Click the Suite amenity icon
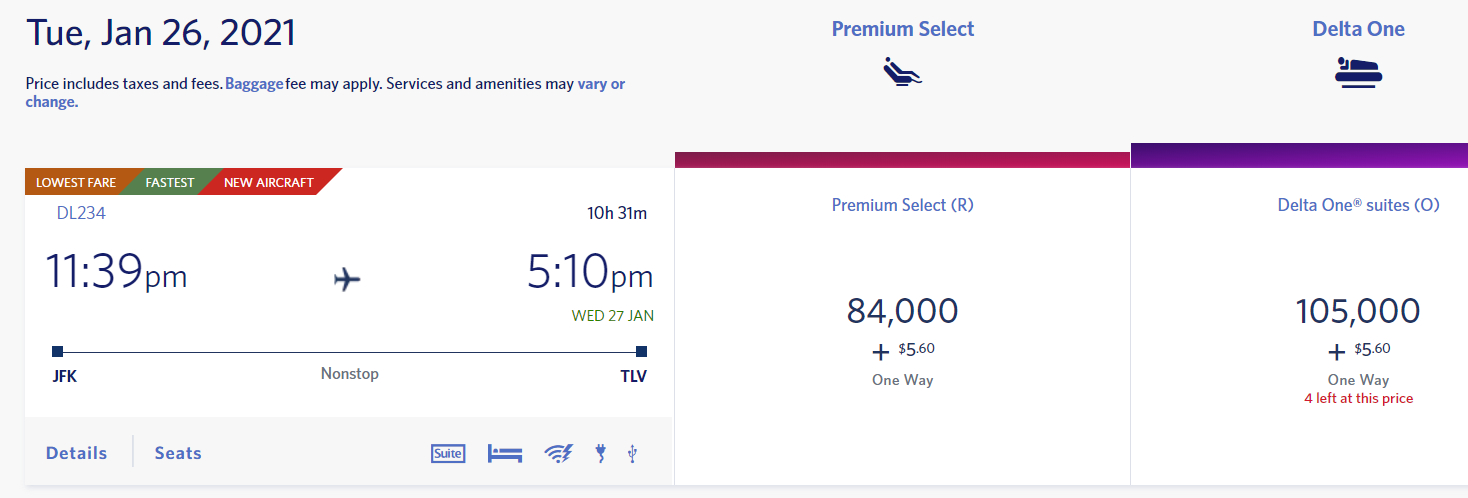1468x498 pixels. (448, 453)
